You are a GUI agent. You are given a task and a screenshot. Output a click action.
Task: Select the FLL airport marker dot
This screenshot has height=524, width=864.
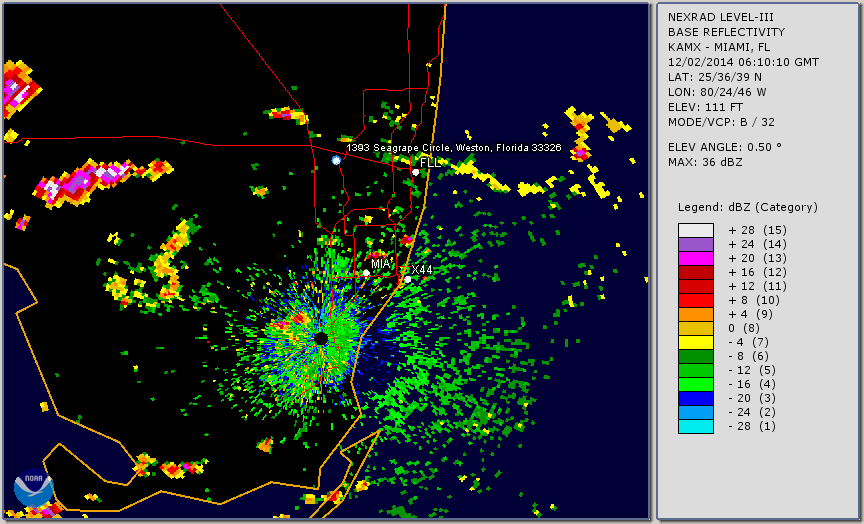click(415, 172)
